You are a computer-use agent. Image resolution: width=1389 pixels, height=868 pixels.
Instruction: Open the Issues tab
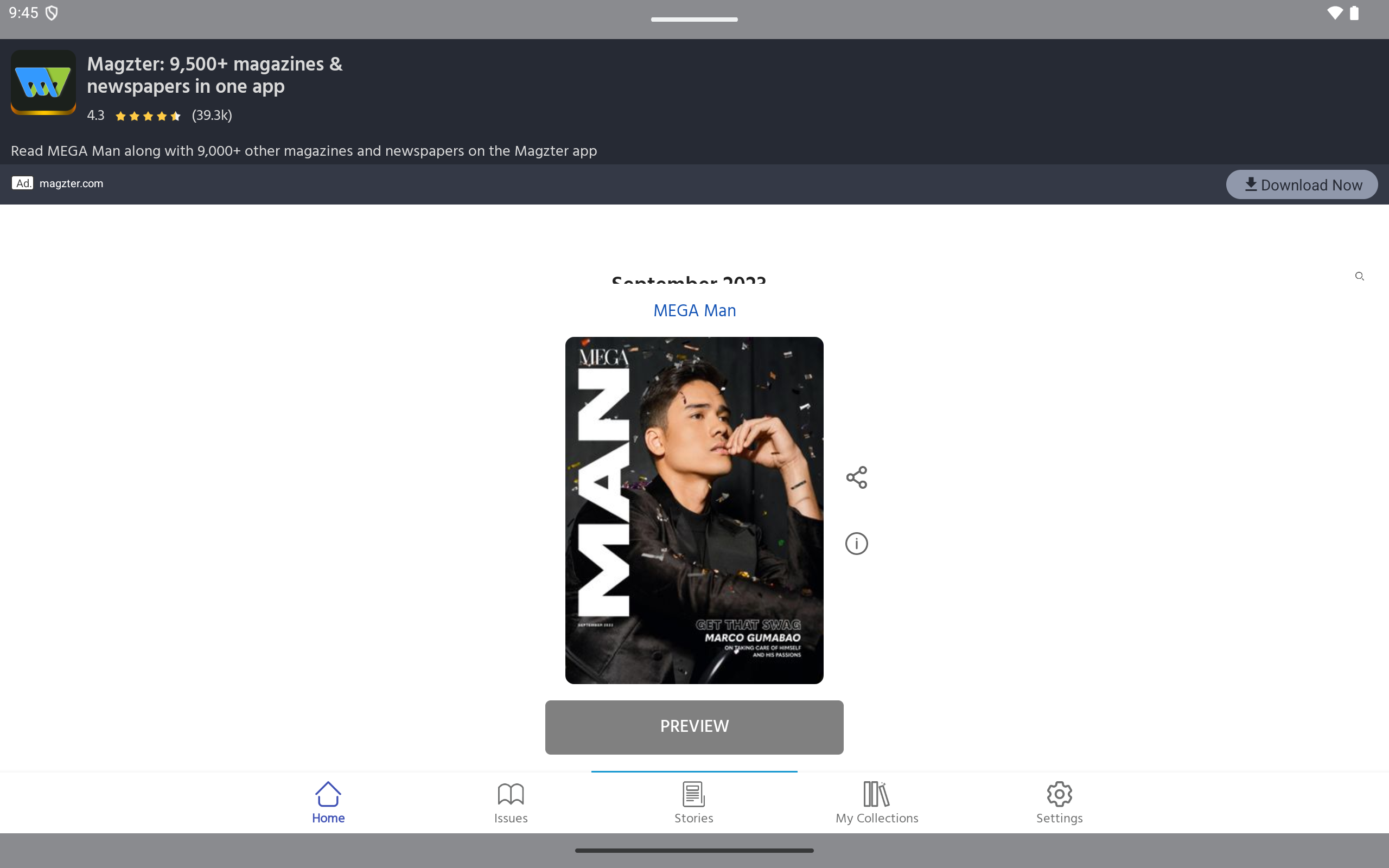pos(511,802)
